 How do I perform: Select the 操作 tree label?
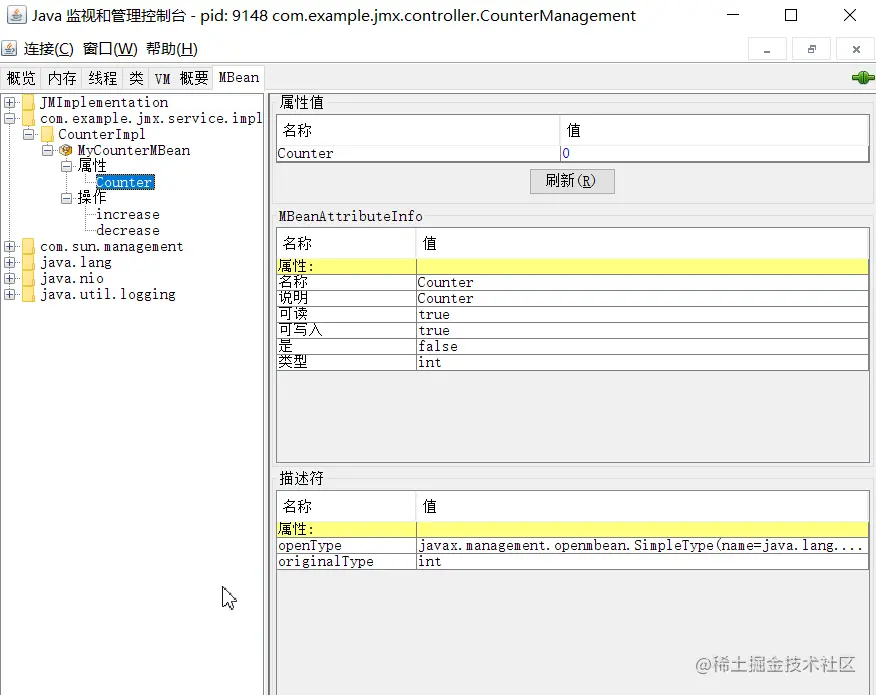tap(92, 198)
